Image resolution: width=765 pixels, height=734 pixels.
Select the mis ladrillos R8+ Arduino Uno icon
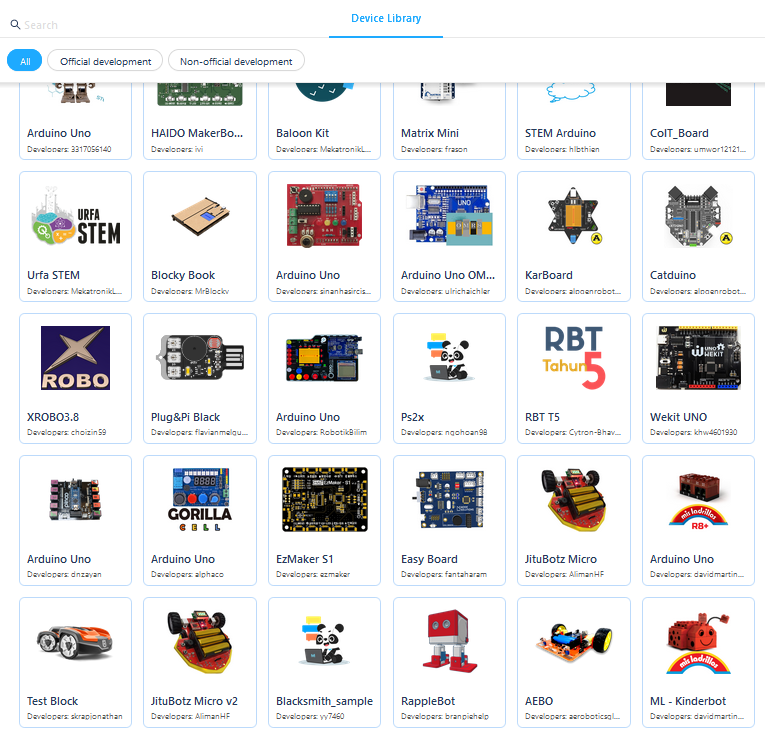click(698, 501)
